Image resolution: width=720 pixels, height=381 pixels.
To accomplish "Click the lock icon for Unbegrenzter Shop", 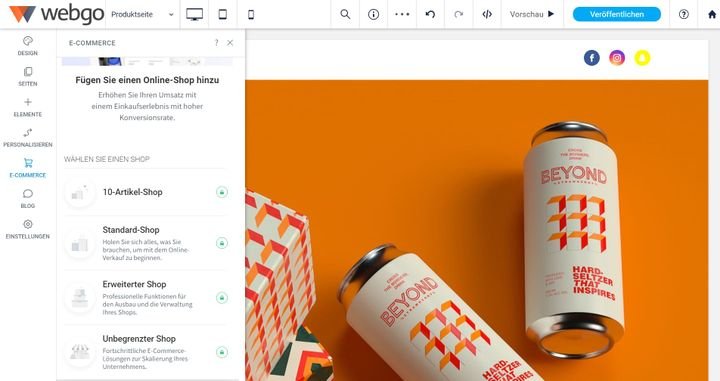I will click(222, 352).
